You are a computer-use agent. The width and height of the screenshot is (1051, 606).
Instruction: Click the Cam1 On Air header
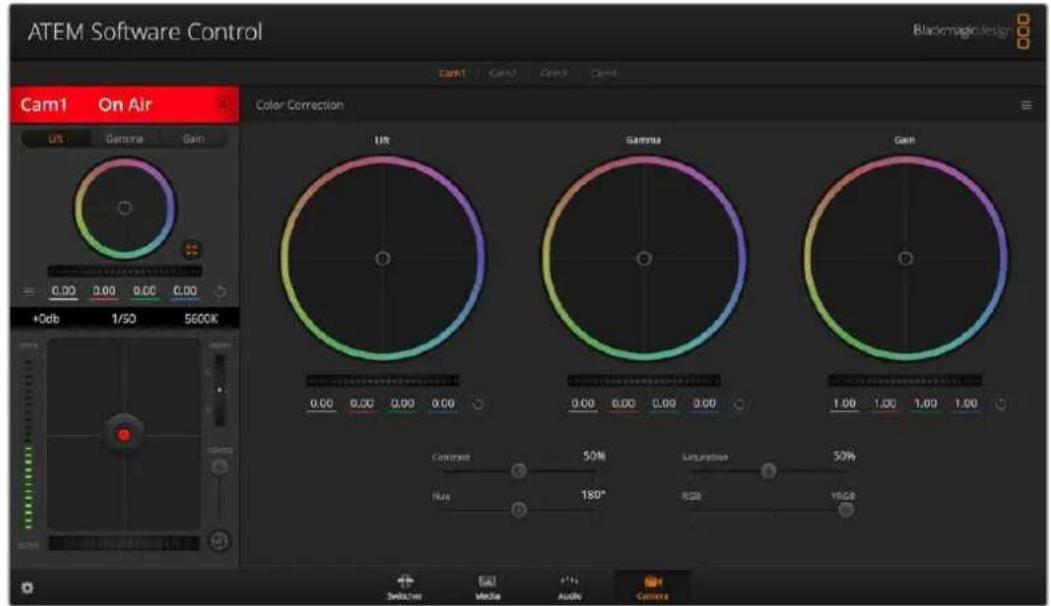pos(124,105)
